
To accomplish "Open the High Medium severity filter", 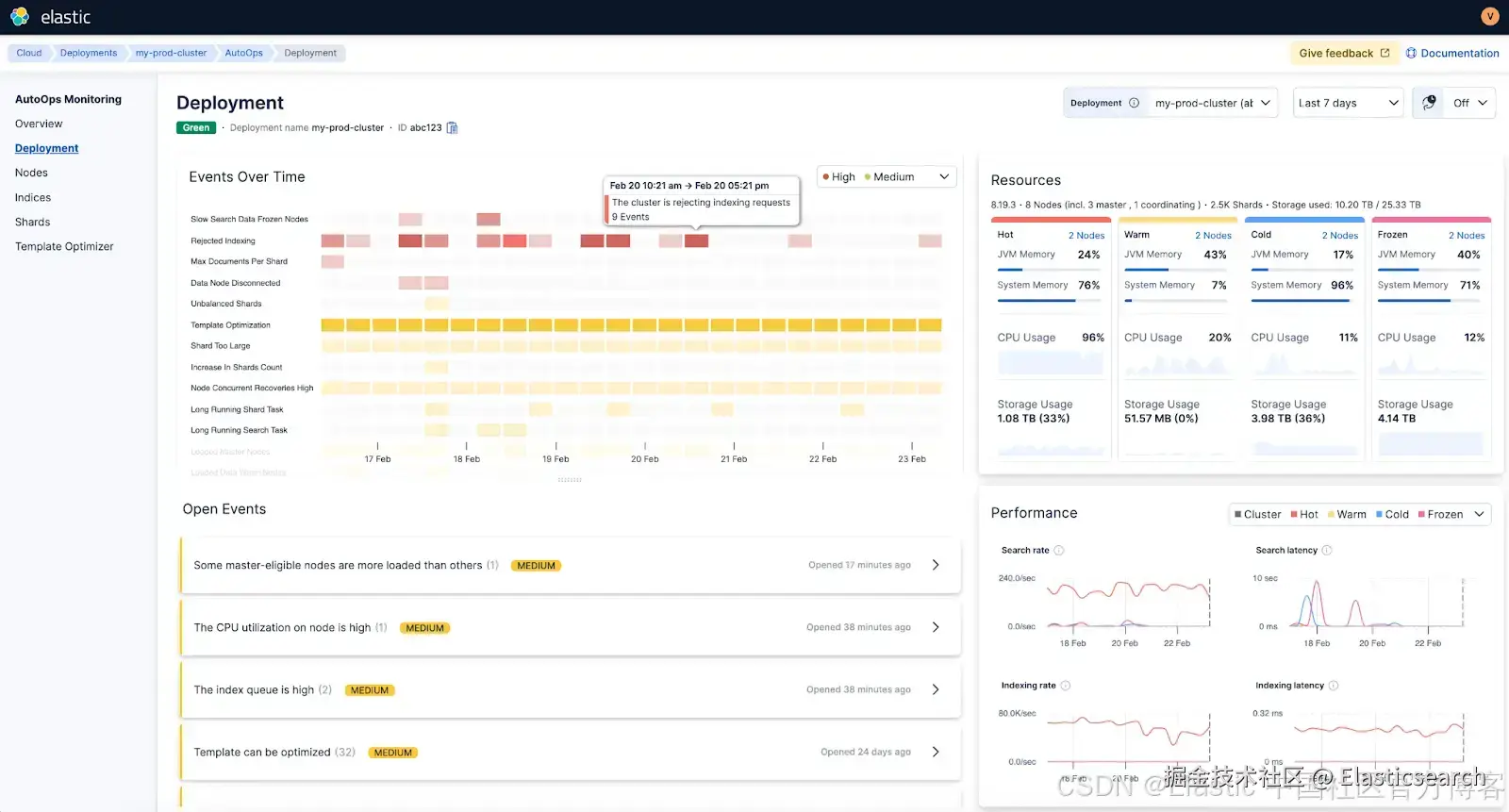I will (887, 176).
